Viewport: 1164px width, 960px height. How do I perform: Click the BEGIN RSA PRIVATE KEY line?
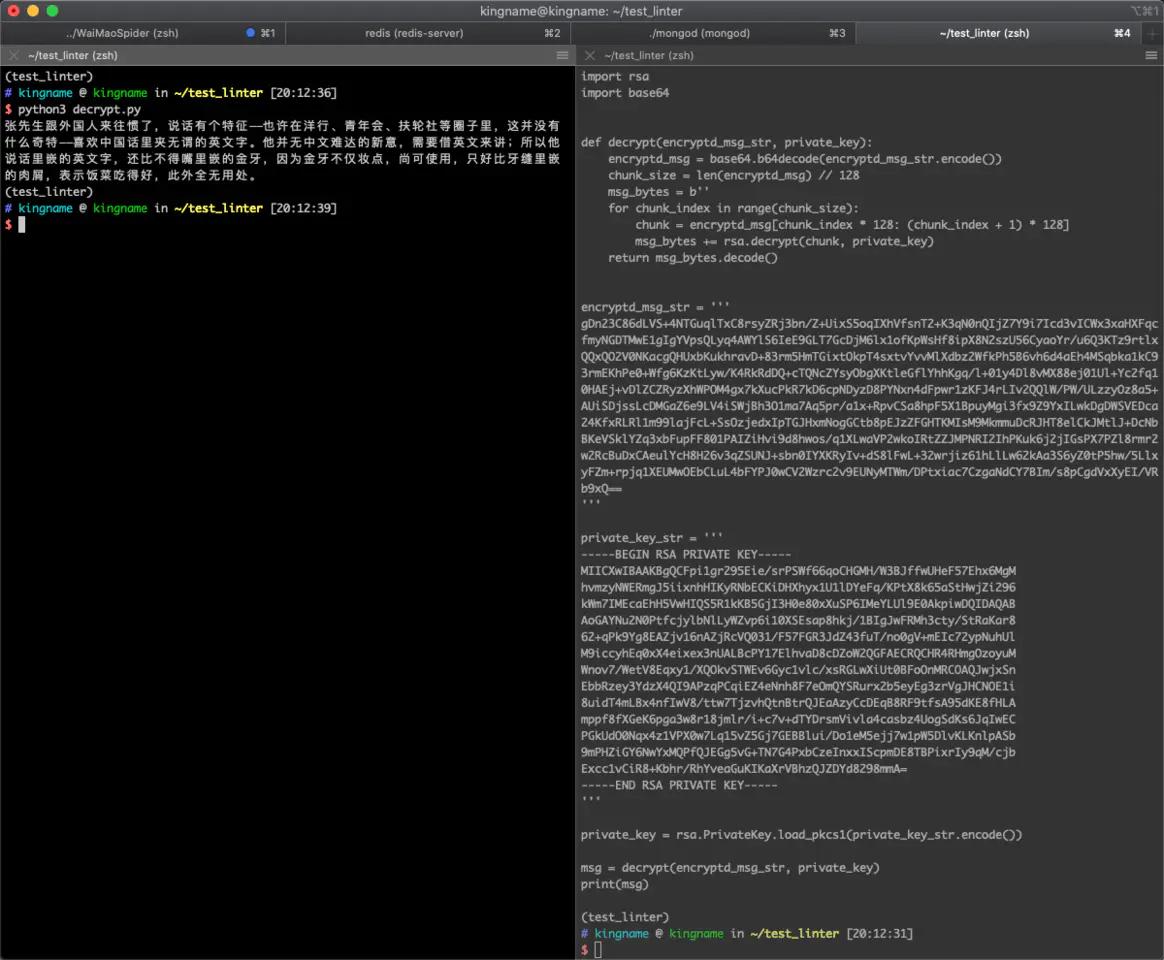tap(685, 554)
